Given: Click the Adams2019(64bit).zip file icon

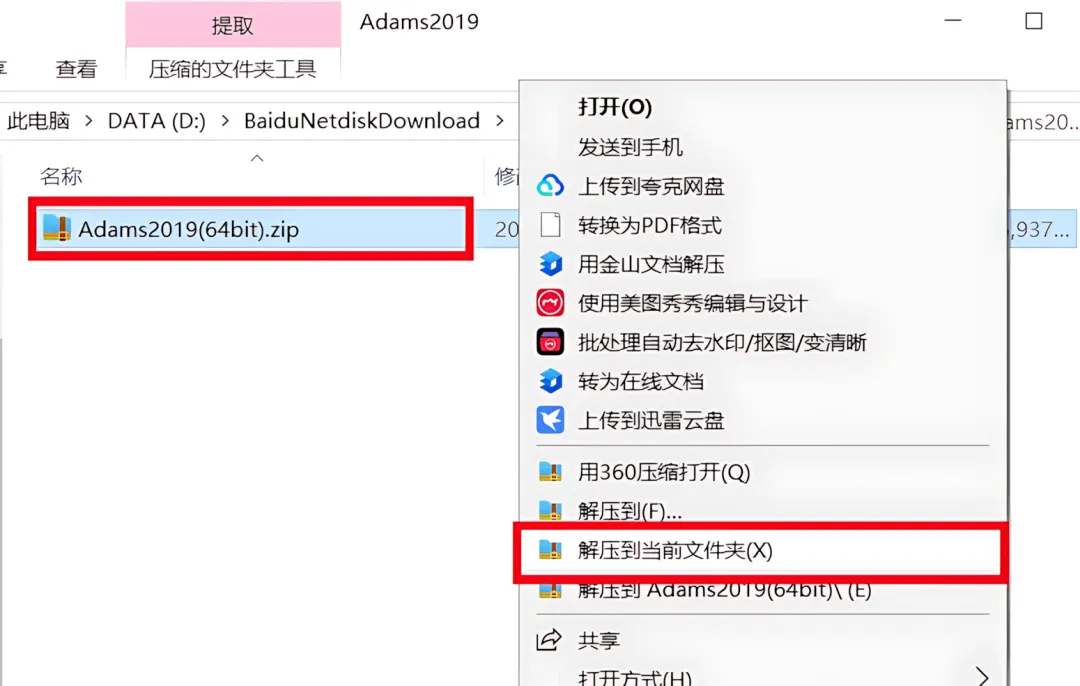Looking at the screenshot, I should coord(56,228).
